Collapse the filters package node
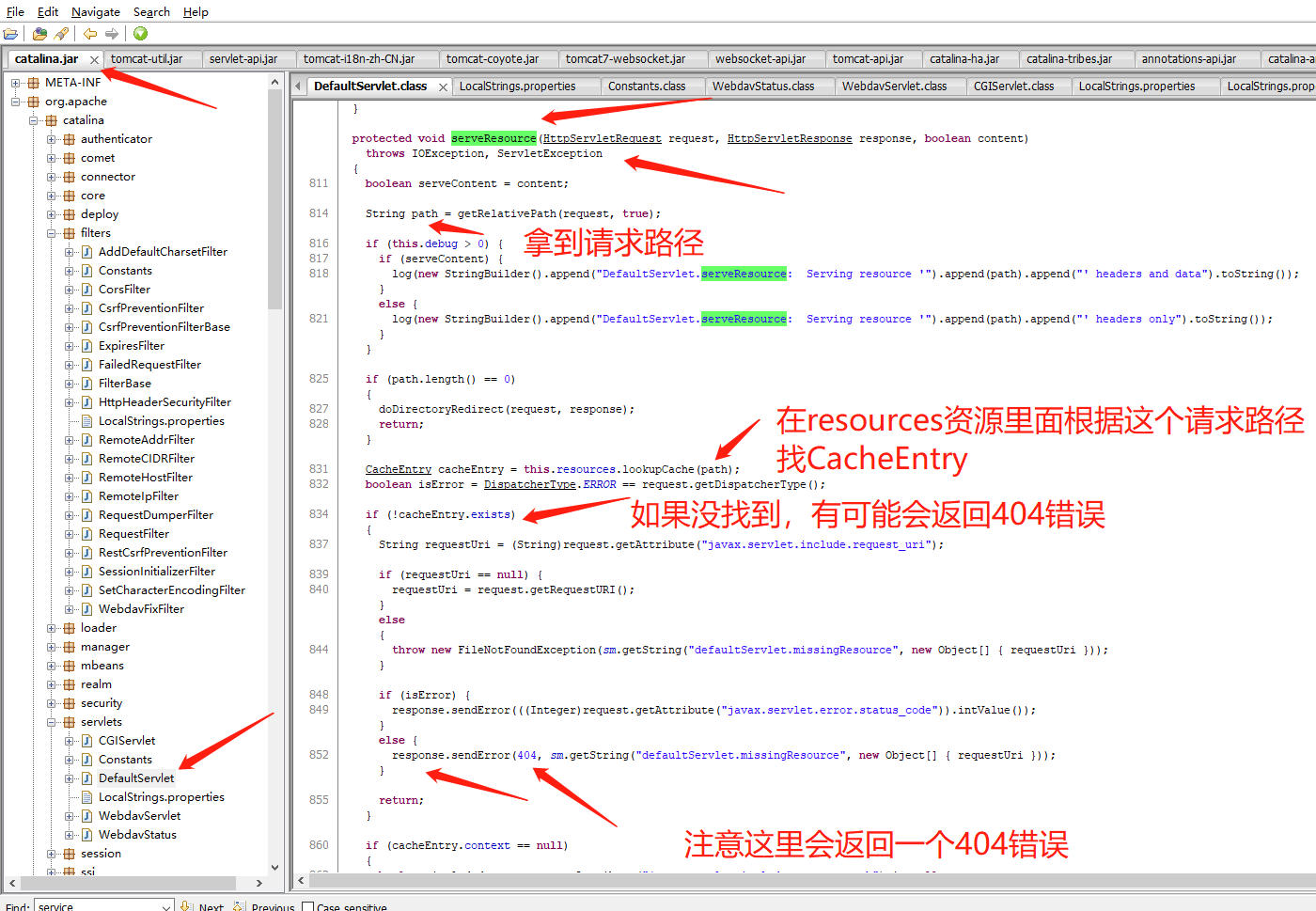The height and width of the screenshot is (911, 1316). coord(52,233)
